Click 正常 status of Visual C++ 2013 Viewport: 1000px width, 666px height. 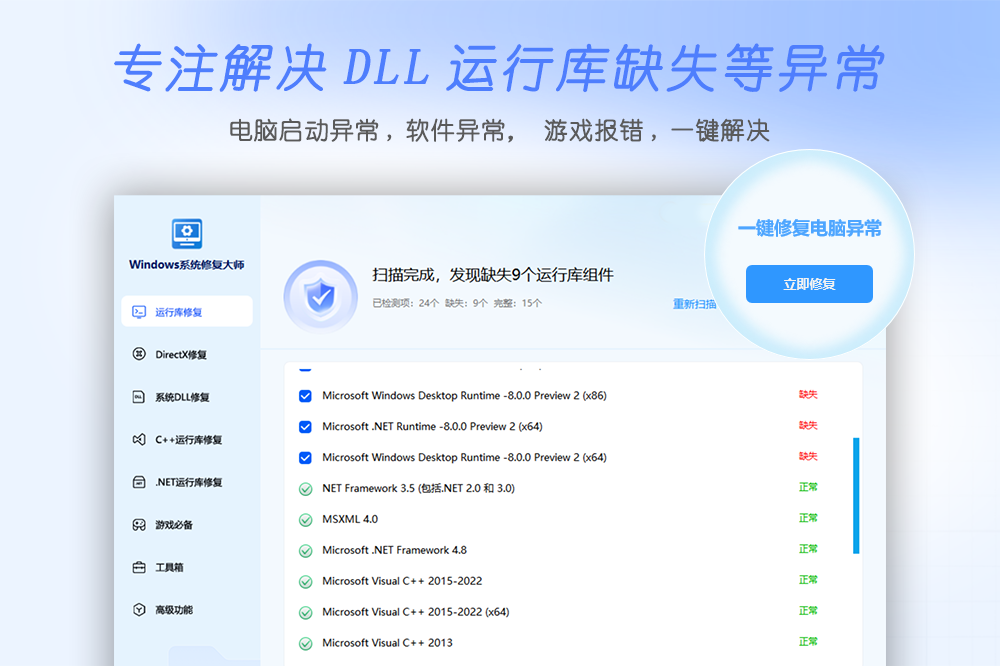click(808, 642)
